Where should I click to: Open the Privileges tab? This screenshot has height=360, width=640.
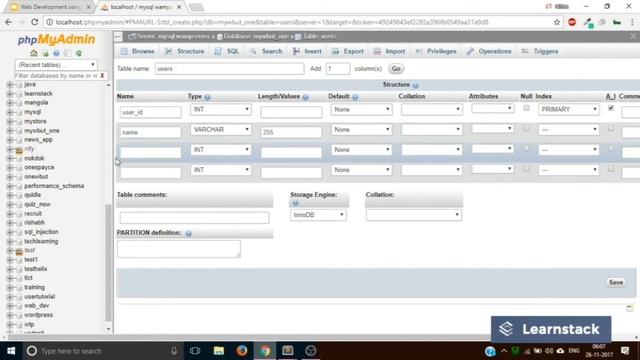436,51
